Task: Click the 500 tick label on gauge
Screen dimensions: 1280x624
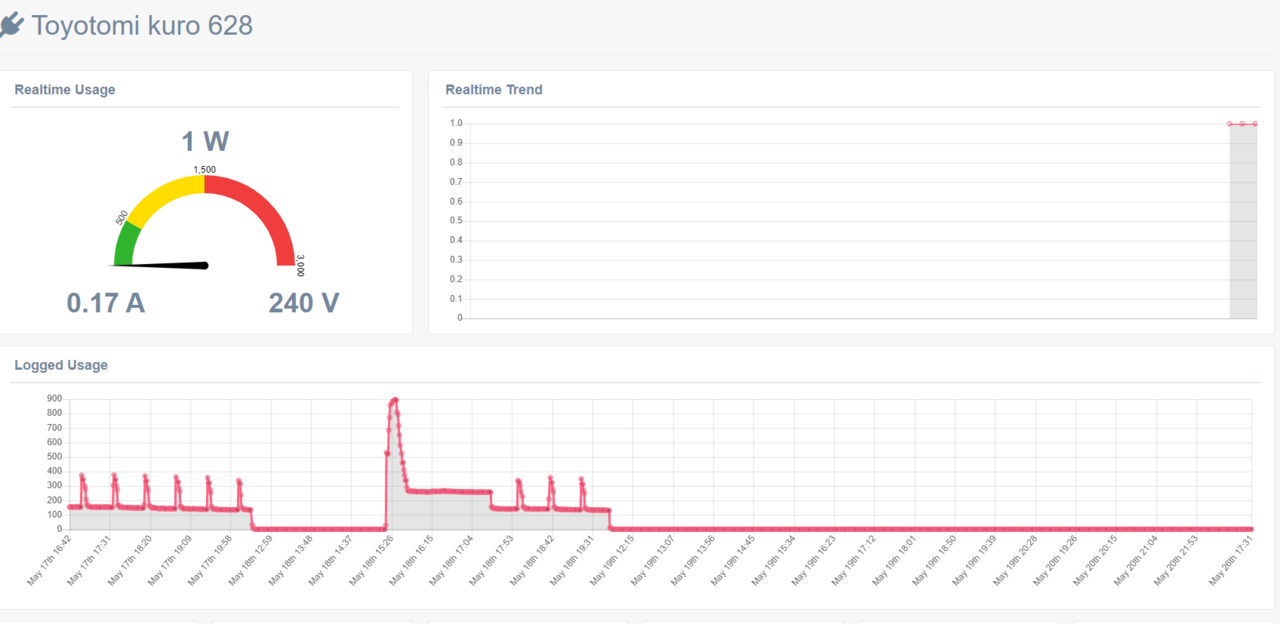Action: tap(121, 217)
